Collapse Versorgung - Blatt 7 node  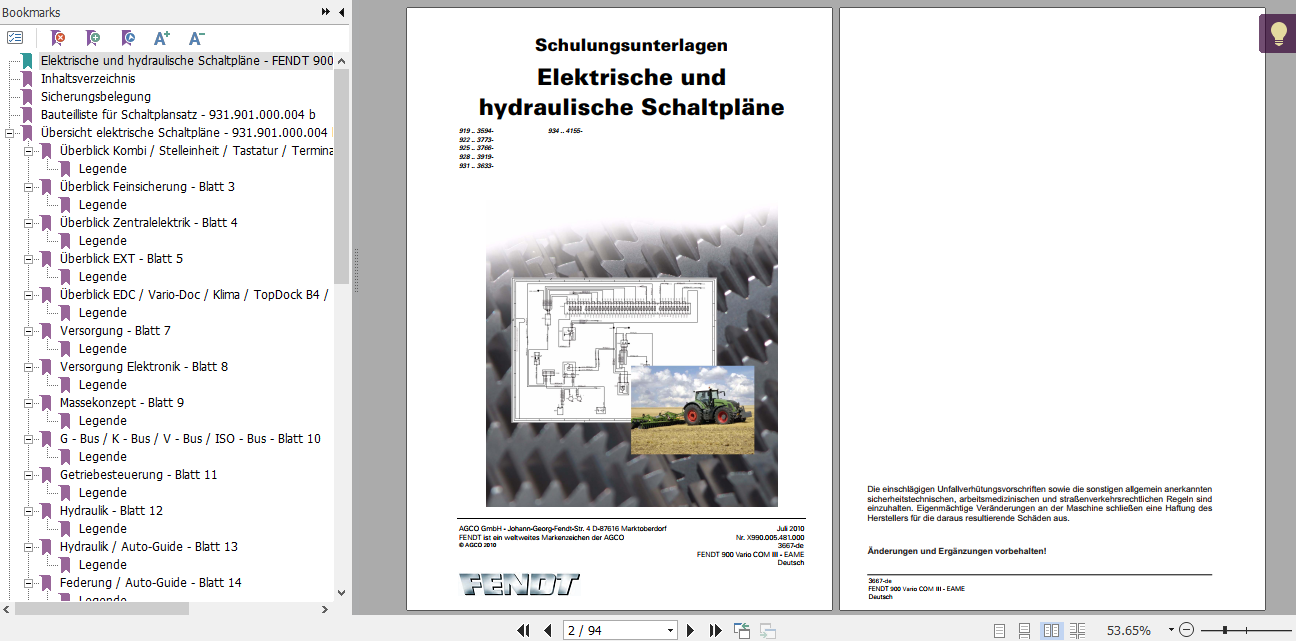click(x=29, y=331)
